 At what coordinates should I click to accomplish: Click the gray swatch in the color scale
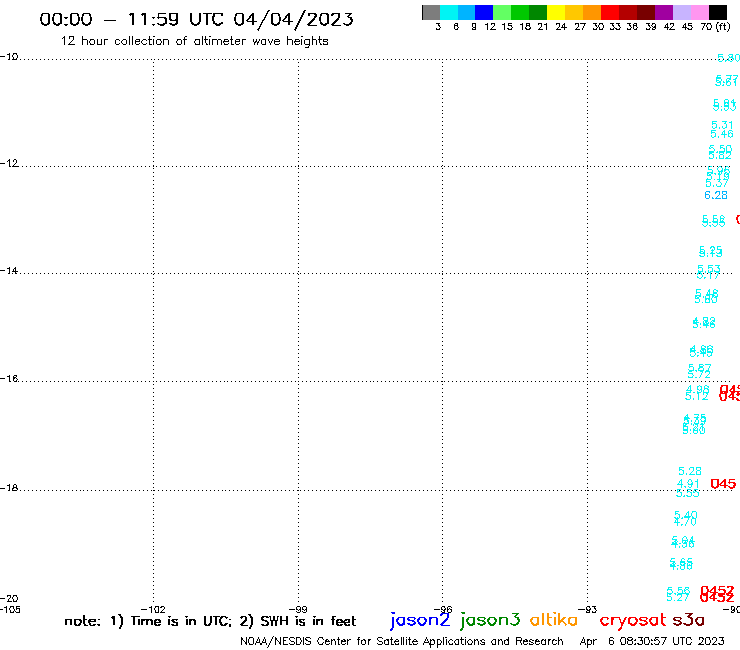[431, 12]
